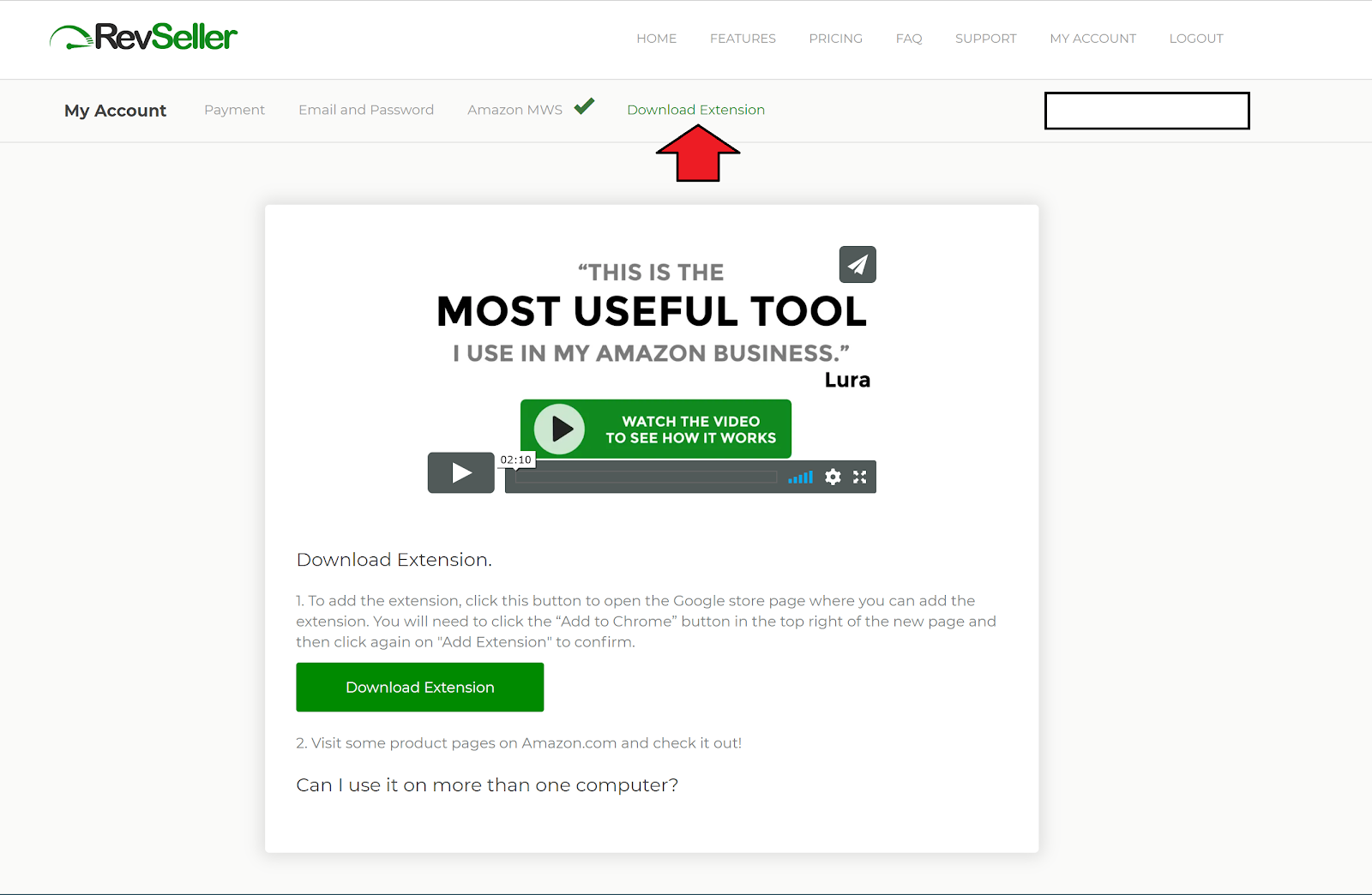Click the 'MOST USEFUL TOOL' headline
This screenshot has width=1372, height=895.
click(x=652, y=311)
